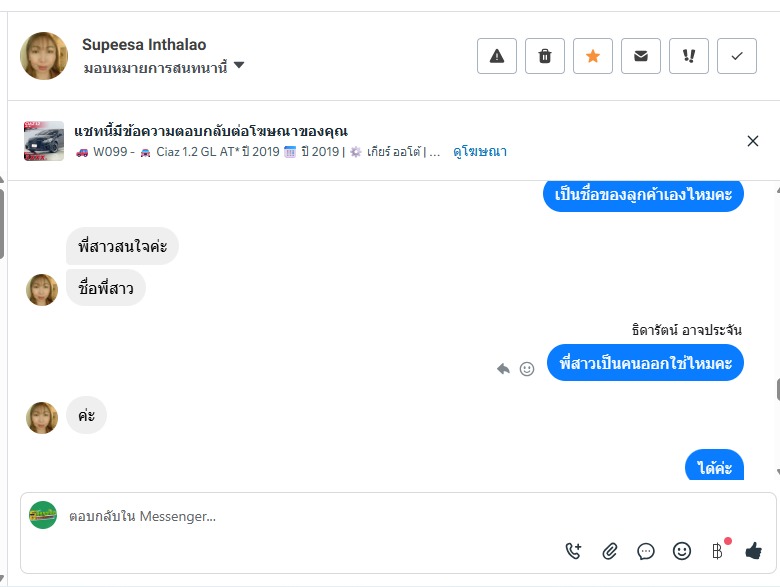This screenshot has width=780, height=587.
Task: Open the car ad thumbnail image
Action: [x=44, y=141]
